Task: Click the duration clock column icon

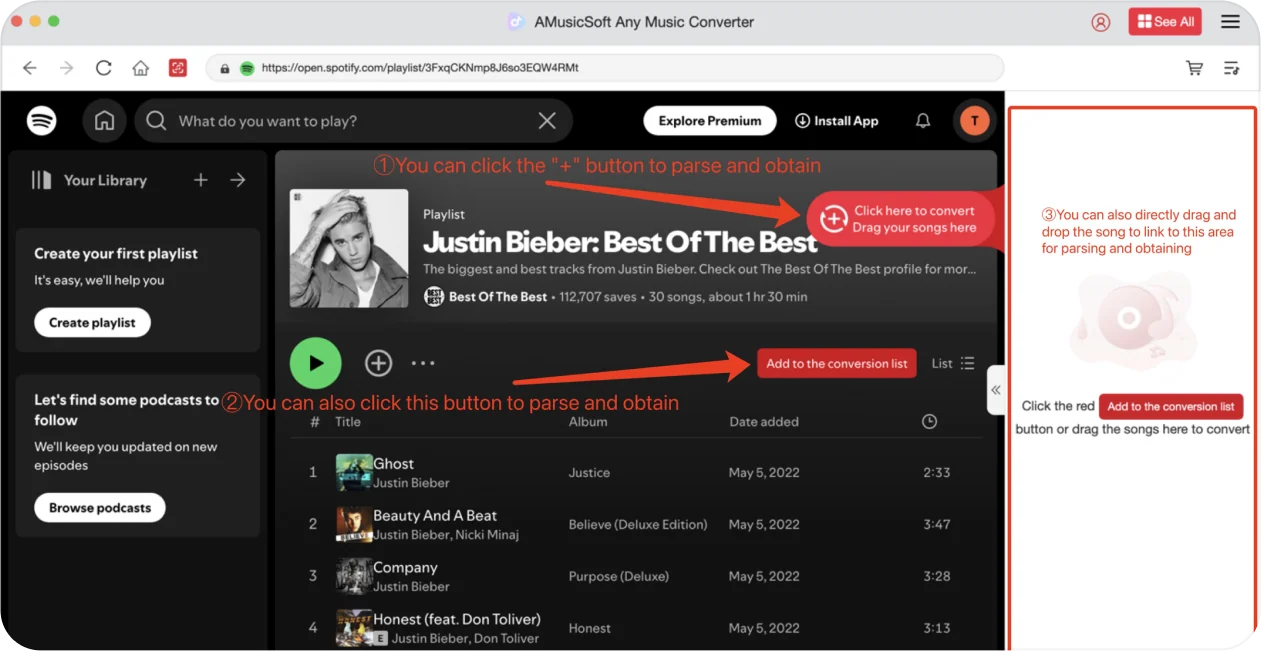Action: pos(929,422)
